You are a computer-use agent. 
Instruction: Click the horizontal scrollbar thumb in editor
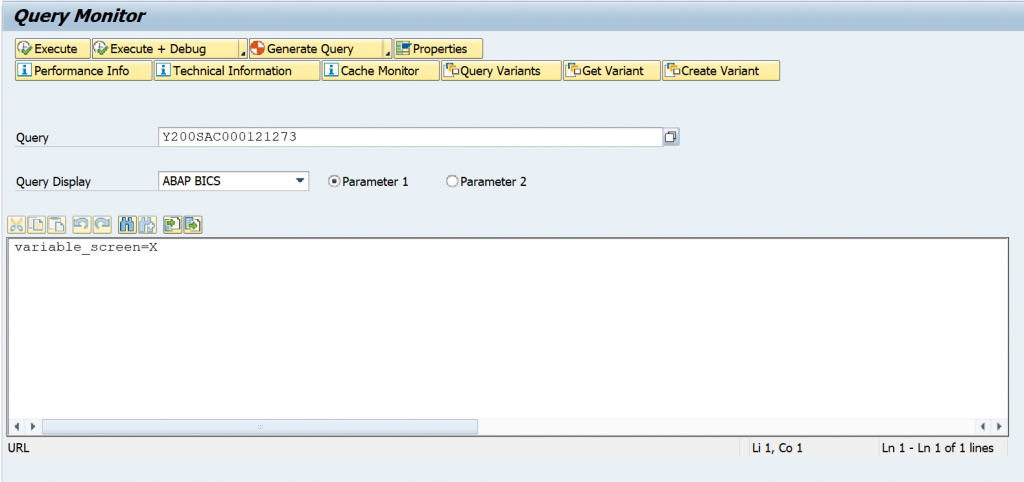click(260, 426)
